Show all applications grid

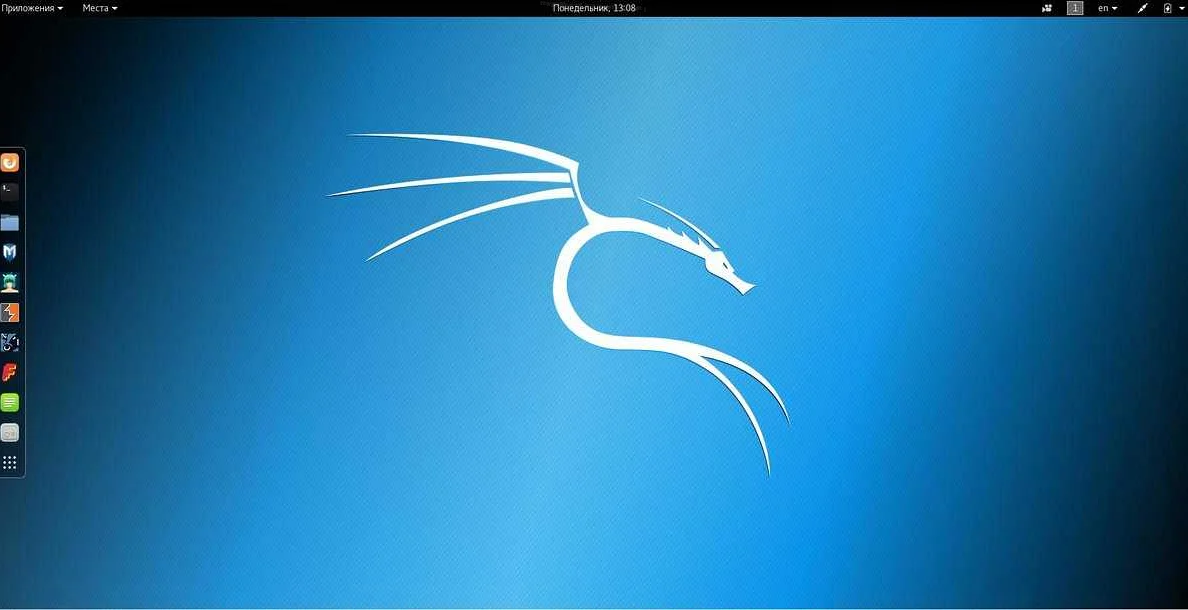(10, 462)
